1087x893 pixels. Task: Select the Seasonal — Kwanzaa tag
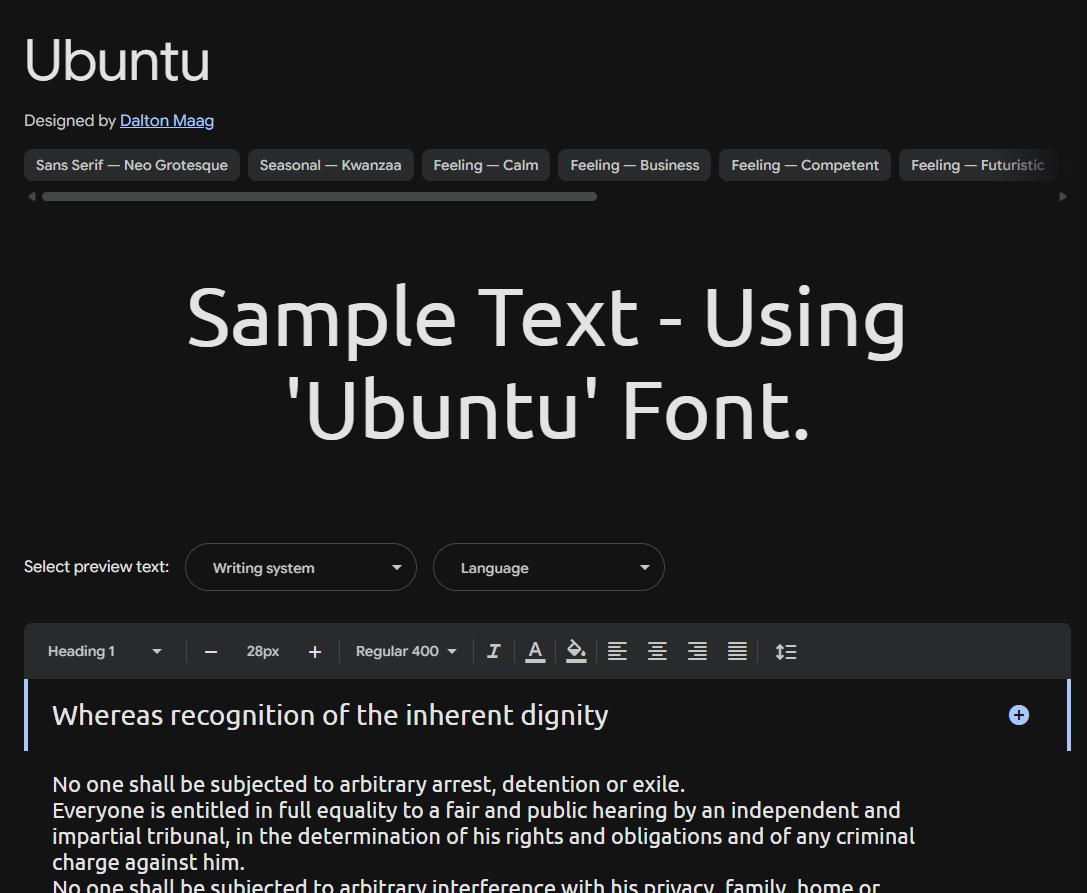coord(331,165)
